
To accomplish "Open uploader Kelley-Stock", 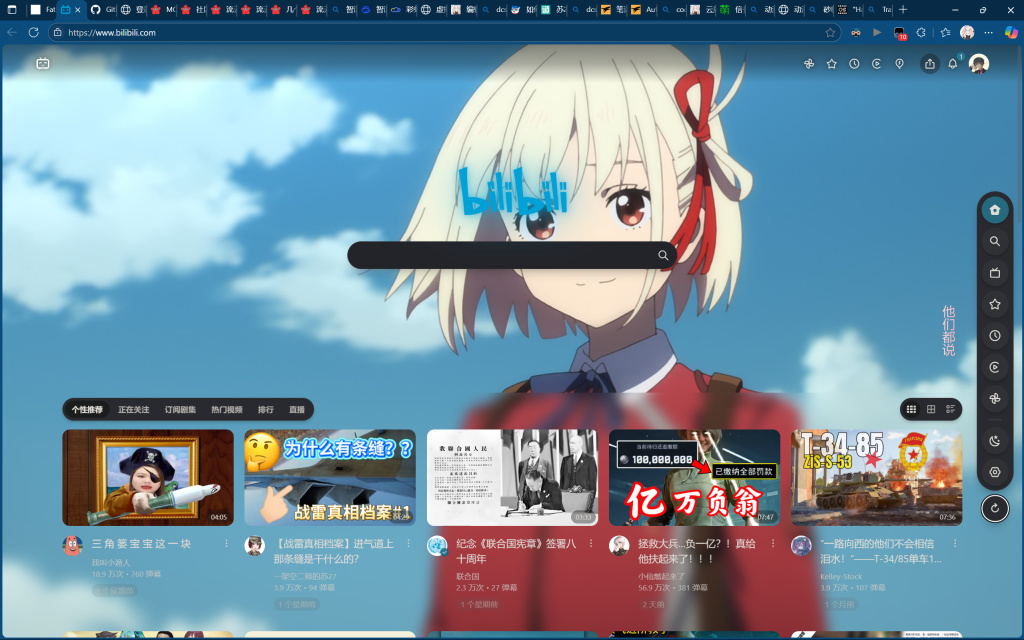I will pos(841,577).
